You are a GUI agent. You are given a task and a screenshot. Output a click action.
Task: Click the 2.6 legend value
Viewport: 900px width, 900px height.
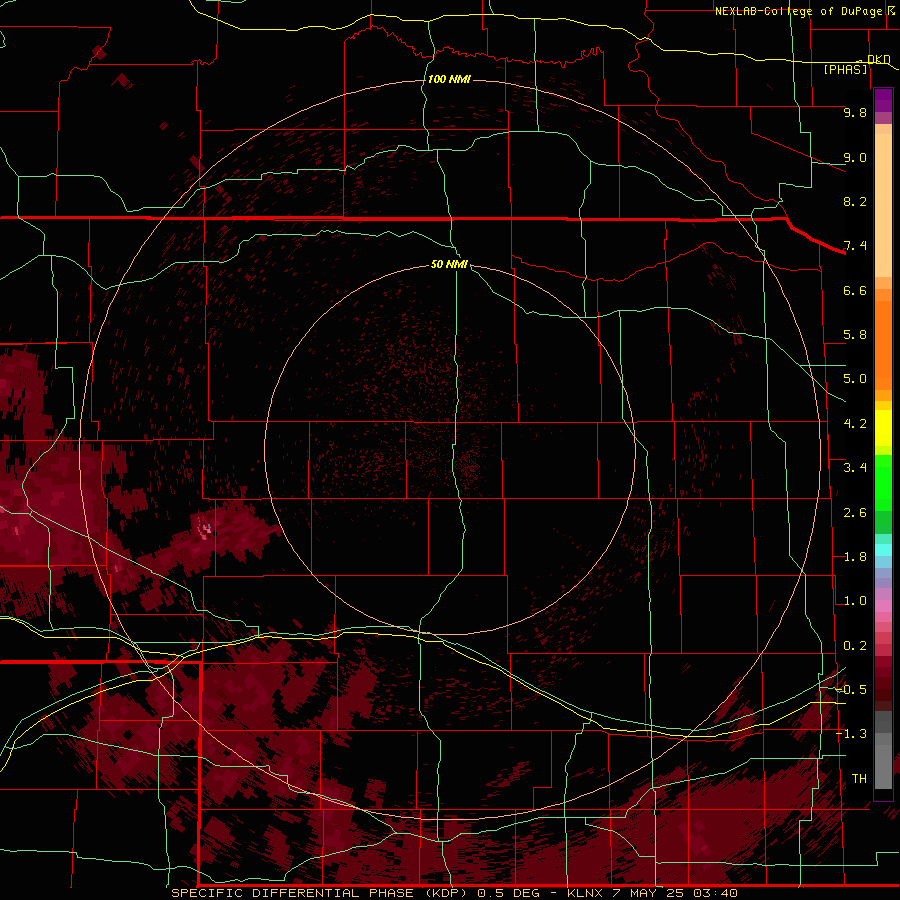[855, 513]
